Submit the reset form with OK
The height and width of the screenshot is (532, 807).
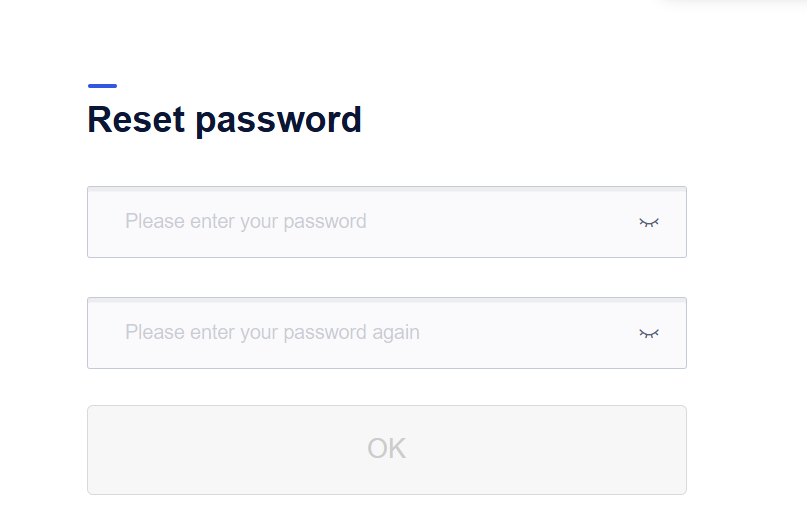coord(387,450)
